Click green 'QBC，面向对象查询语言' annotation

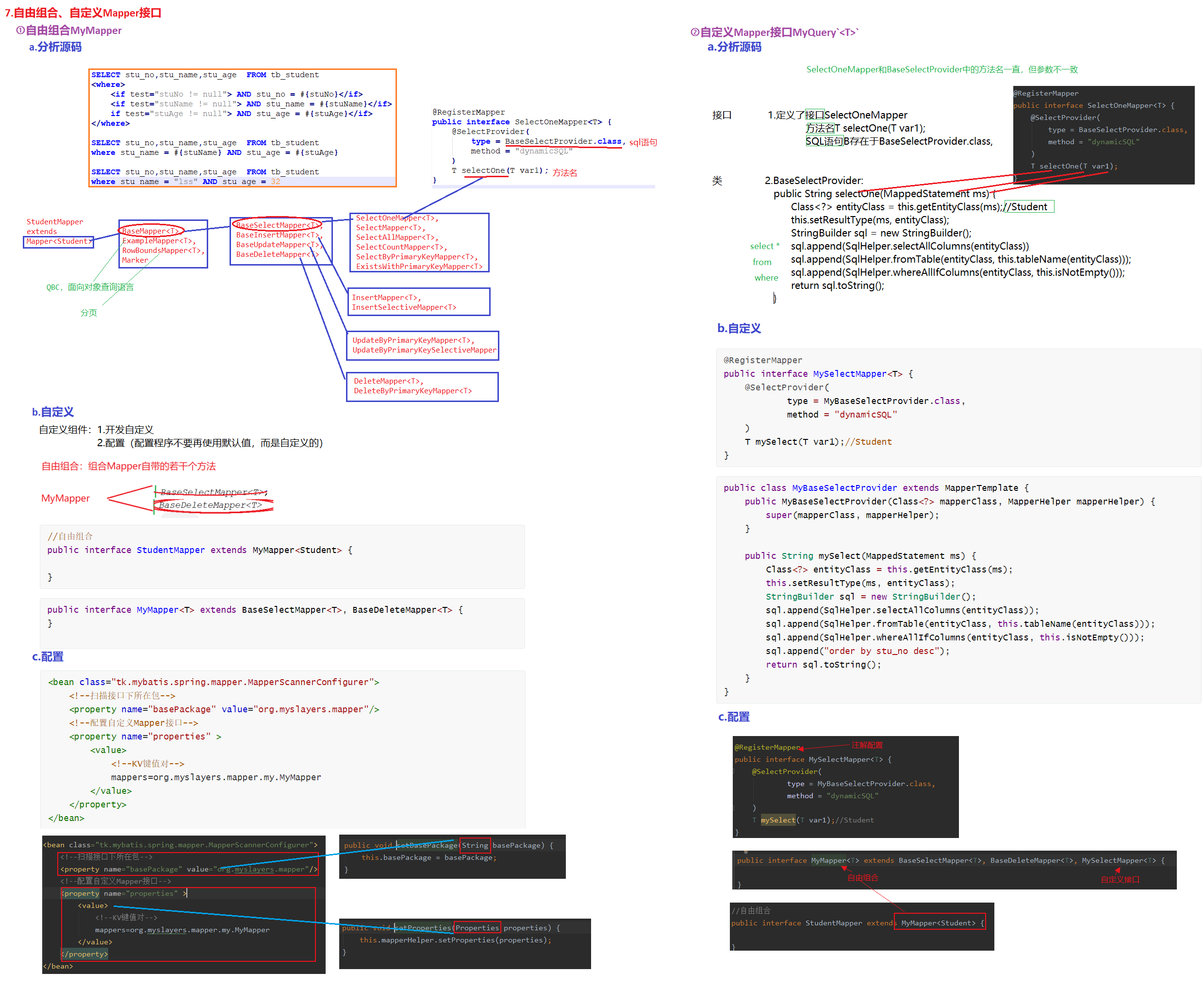[x=90, y=287]
